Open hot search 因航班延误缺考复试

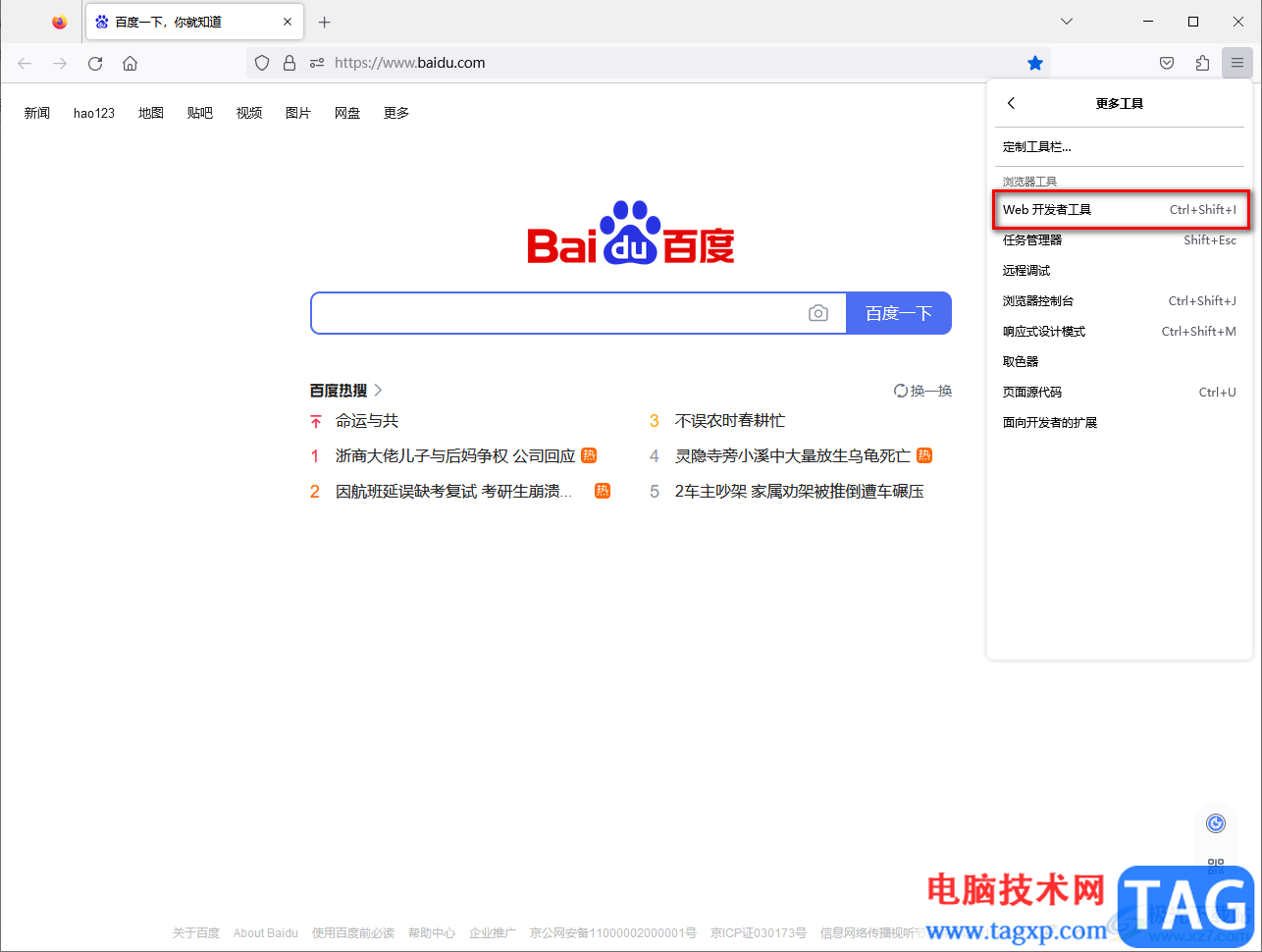click(454, 492)
